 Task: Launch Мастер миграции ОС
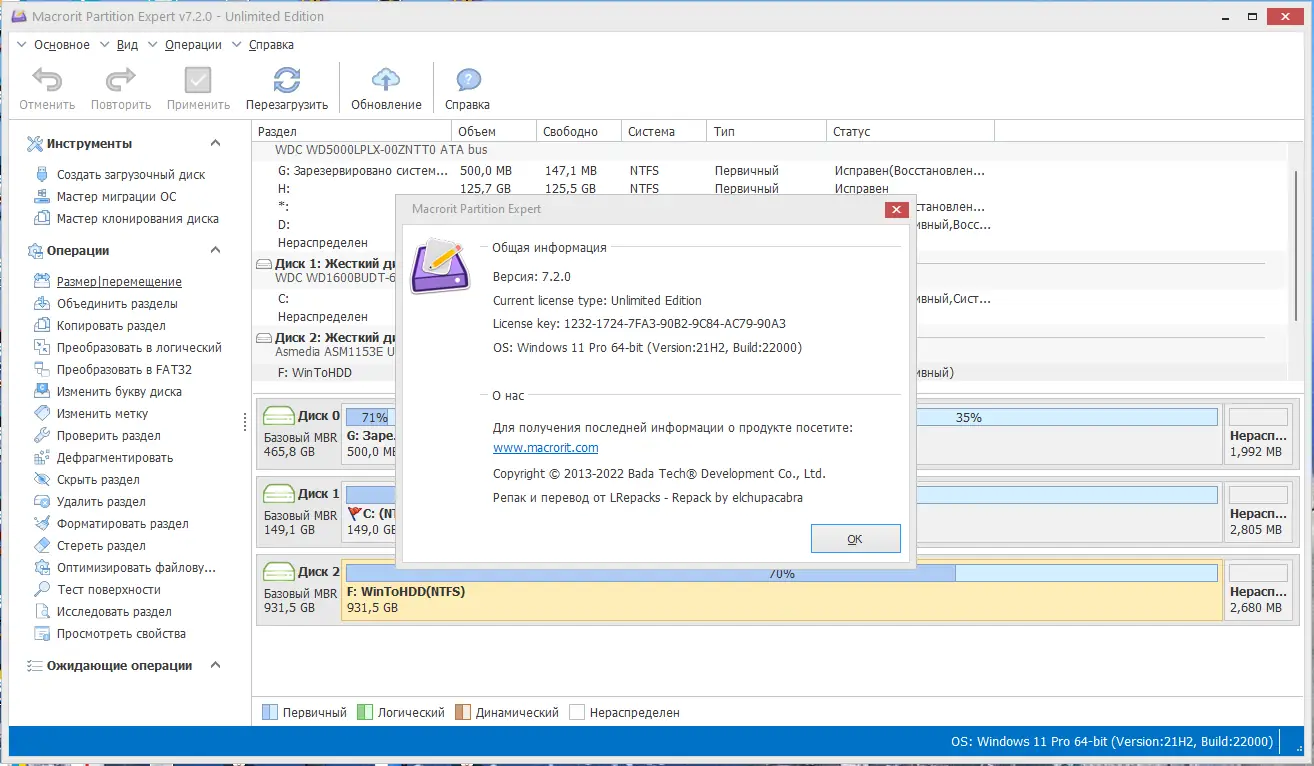(116, 196)
